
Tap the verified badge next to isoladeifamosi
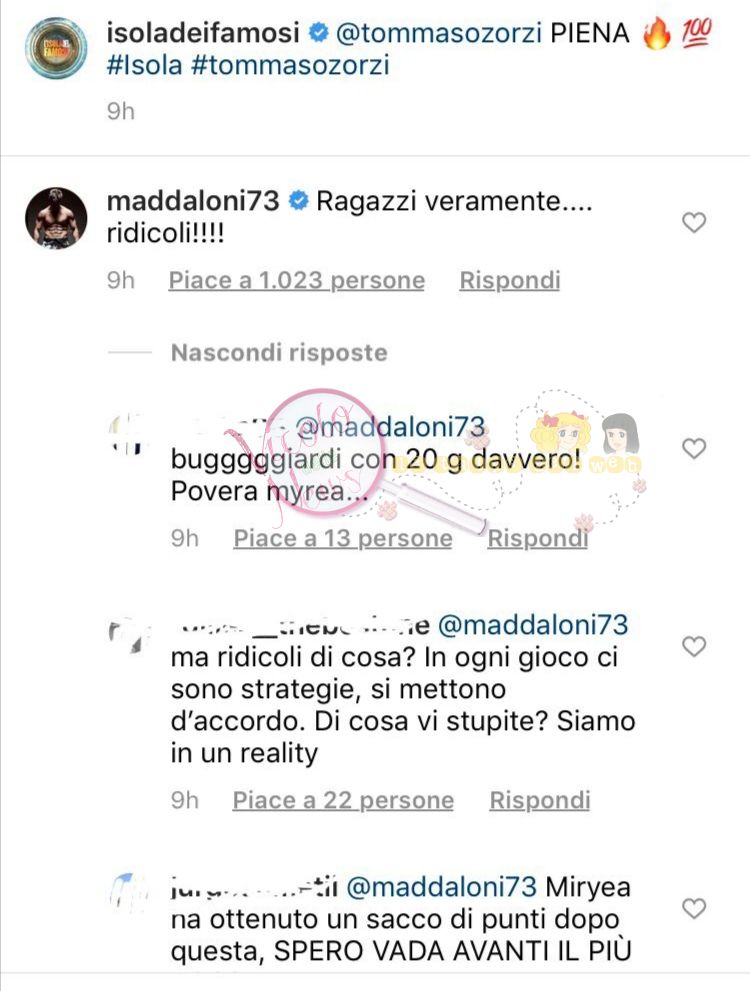click(x=318, y=33)
